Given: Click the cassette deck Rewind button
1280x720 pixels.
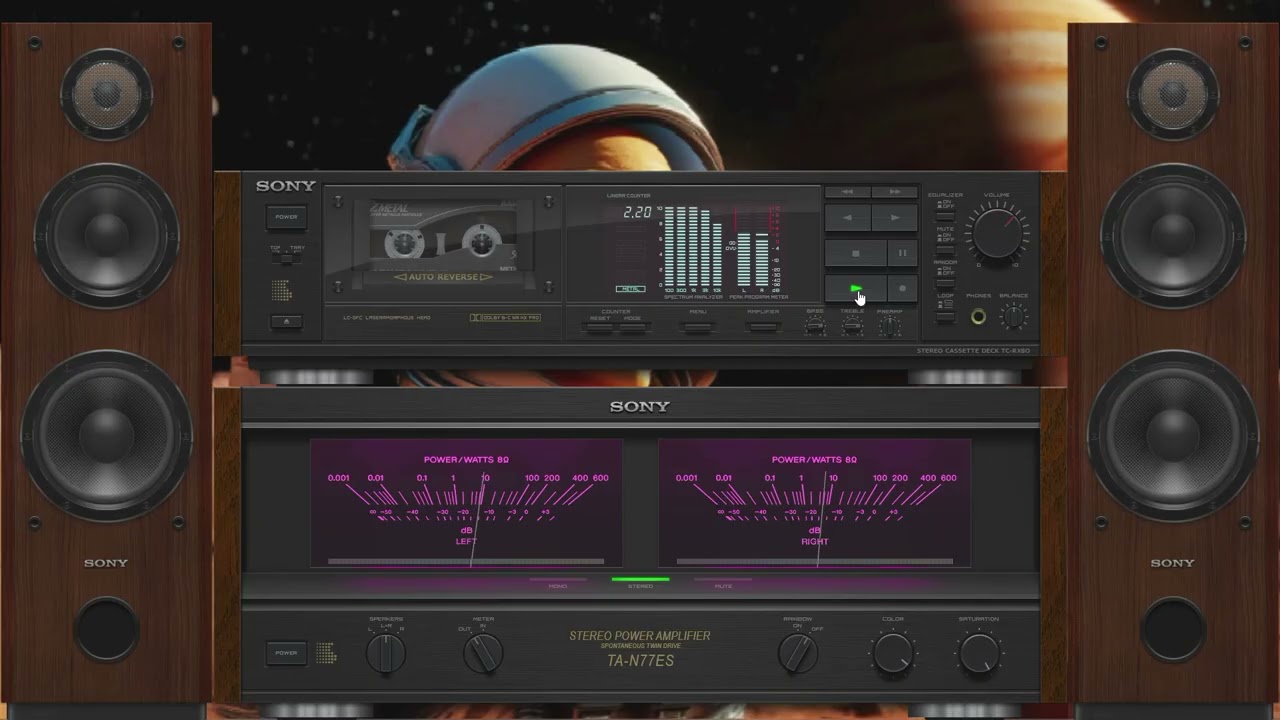Looking at the screenshot, I should pyautogui.click(x=847, y=192).
